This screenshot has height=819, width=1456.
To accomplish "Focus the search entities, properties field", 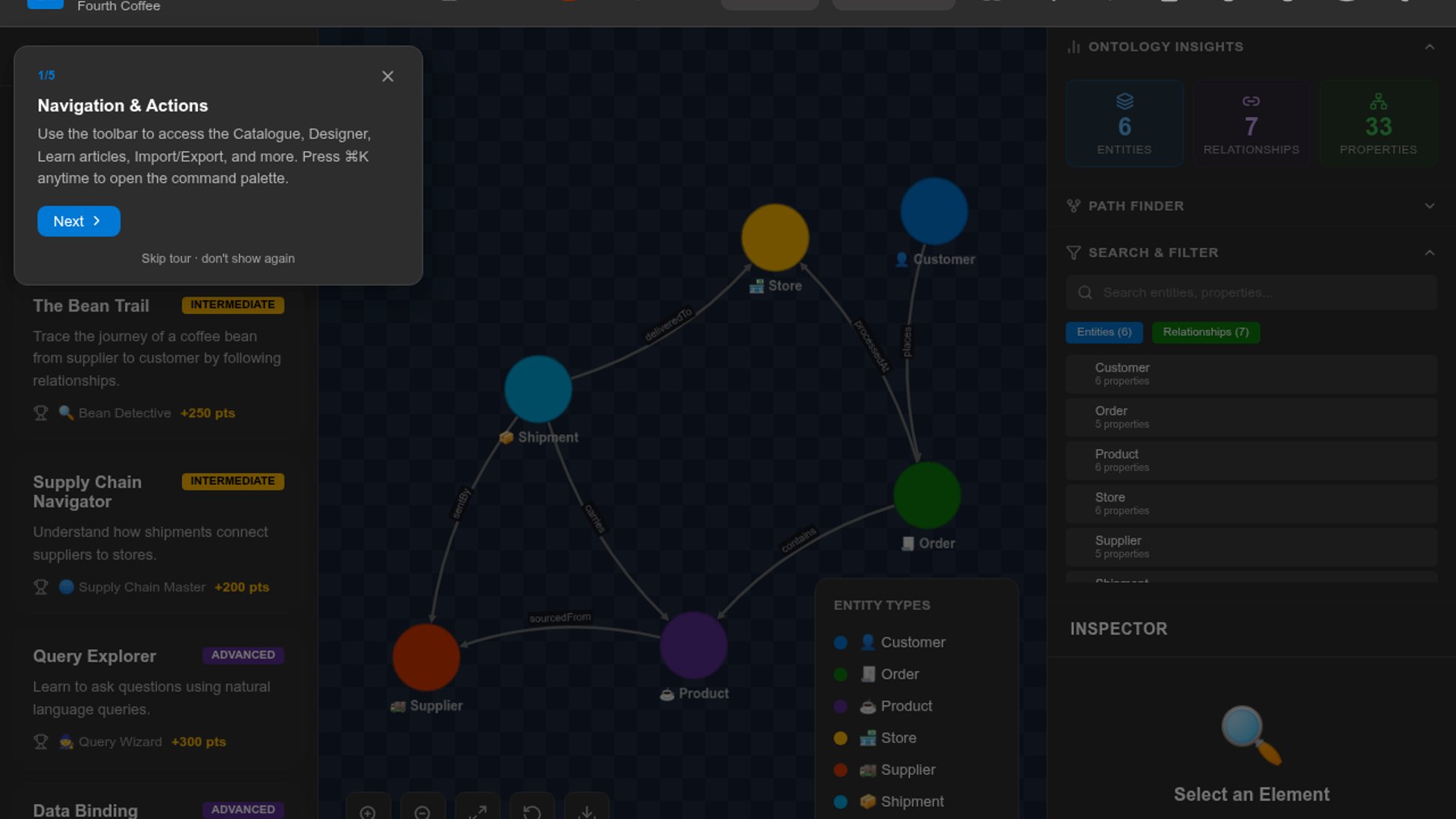I will pyautogui.click(x=1251, y=293).
